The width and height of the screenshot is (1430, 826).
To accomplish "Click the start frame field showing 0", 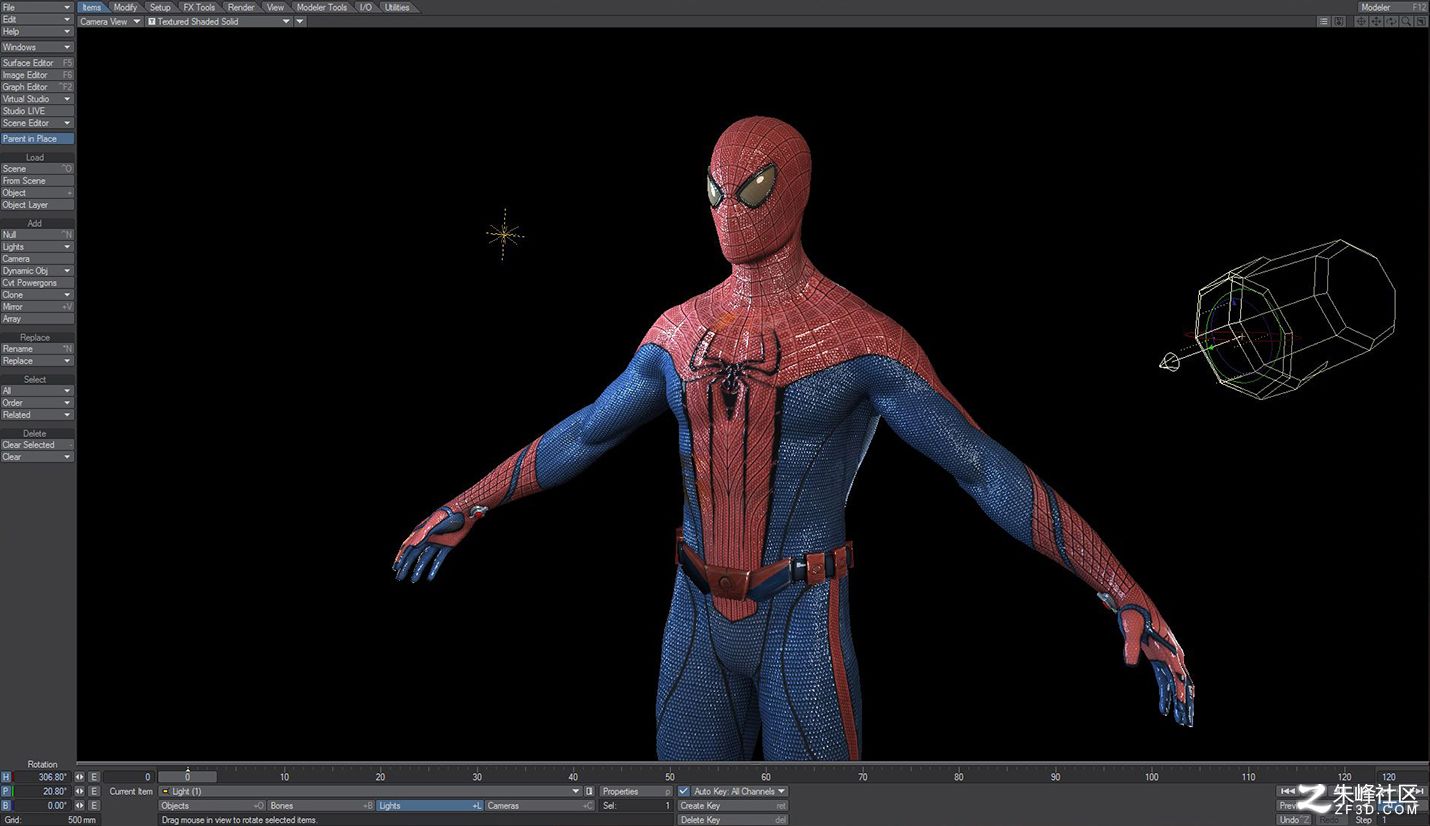I will [x=128, y=777].
